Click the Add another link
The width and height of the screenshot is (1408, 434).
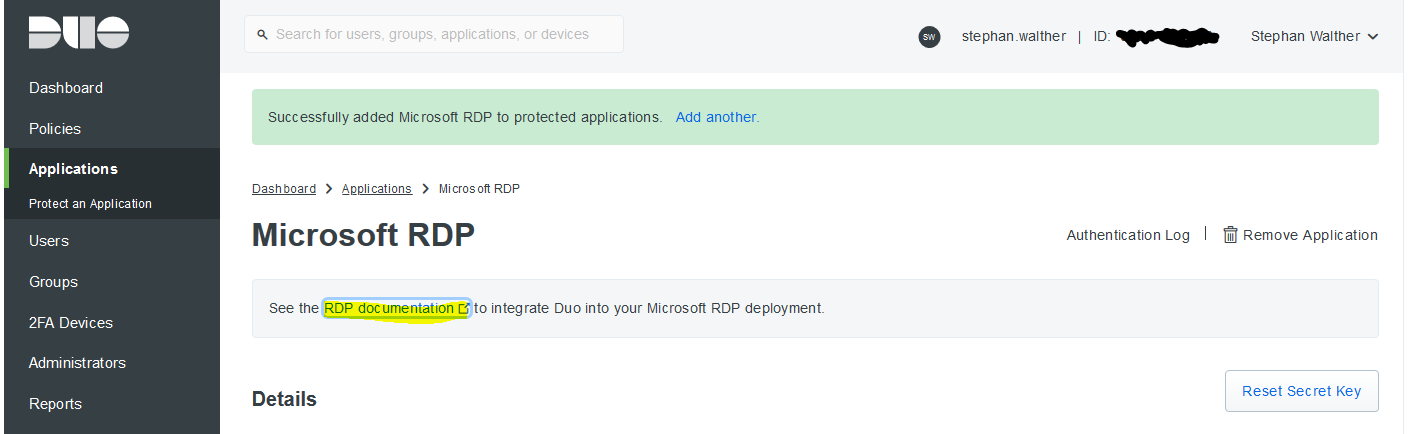point(716,117)
